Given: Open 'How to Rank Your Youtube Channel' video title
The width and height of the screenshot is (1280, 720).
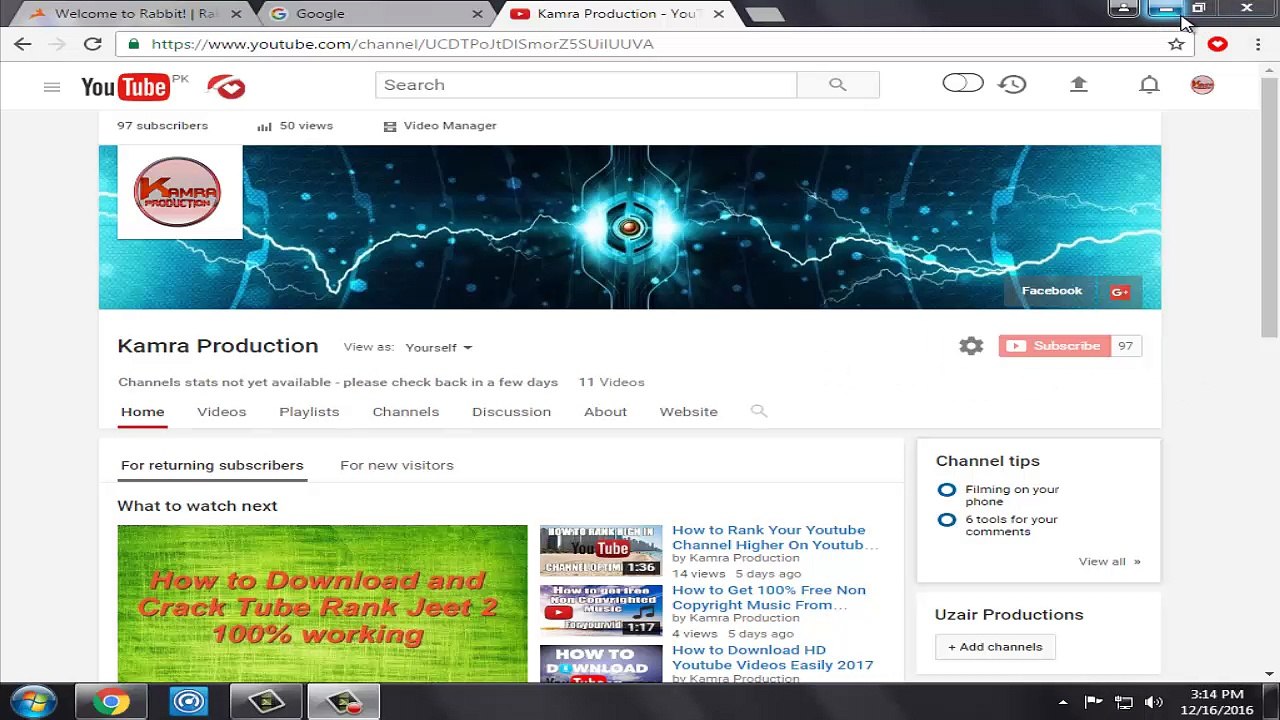Looking at the screenshot, I should click(774, 538).
